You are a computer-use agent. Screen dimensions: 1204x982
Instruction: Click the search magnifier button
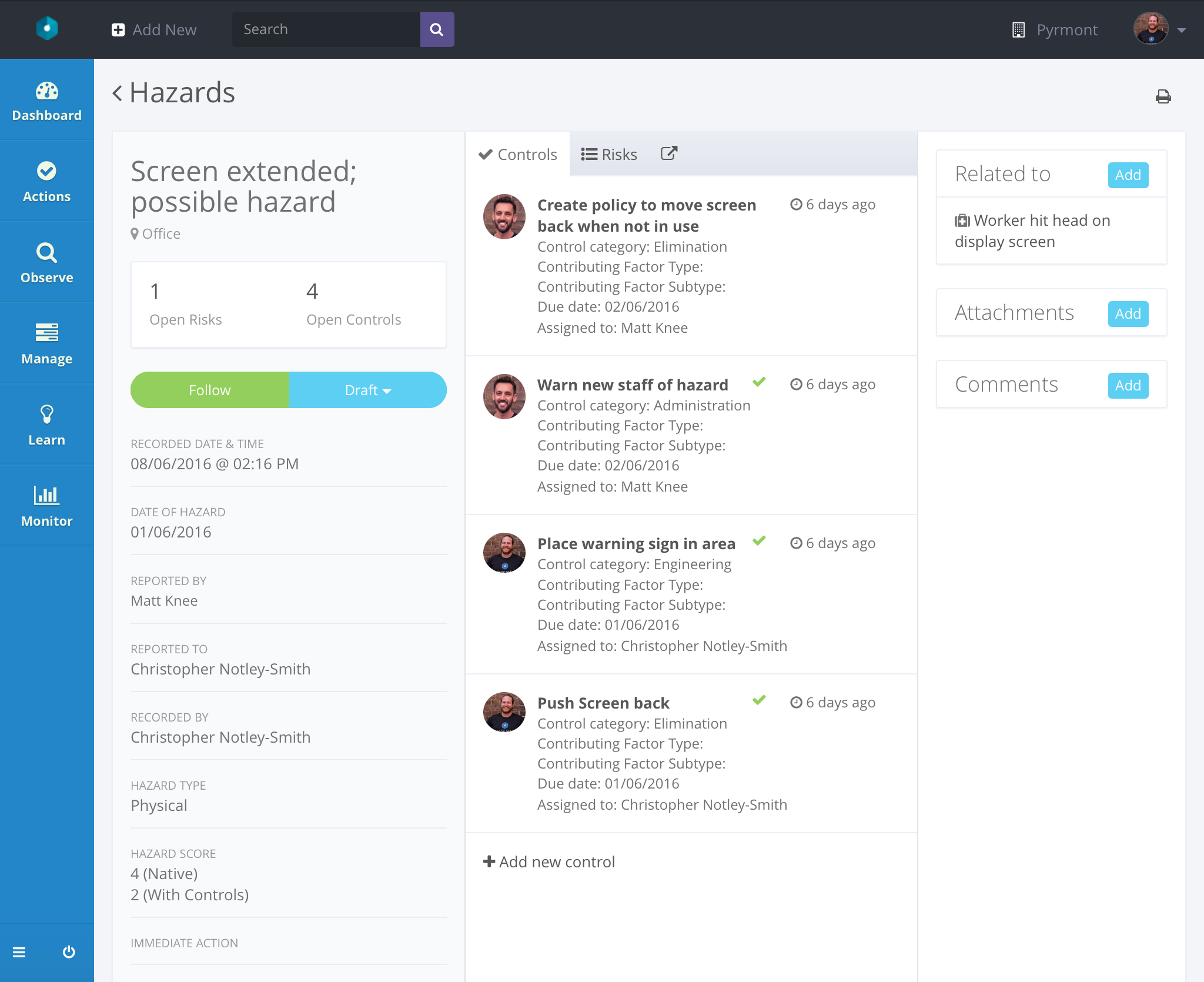(437, 29)
